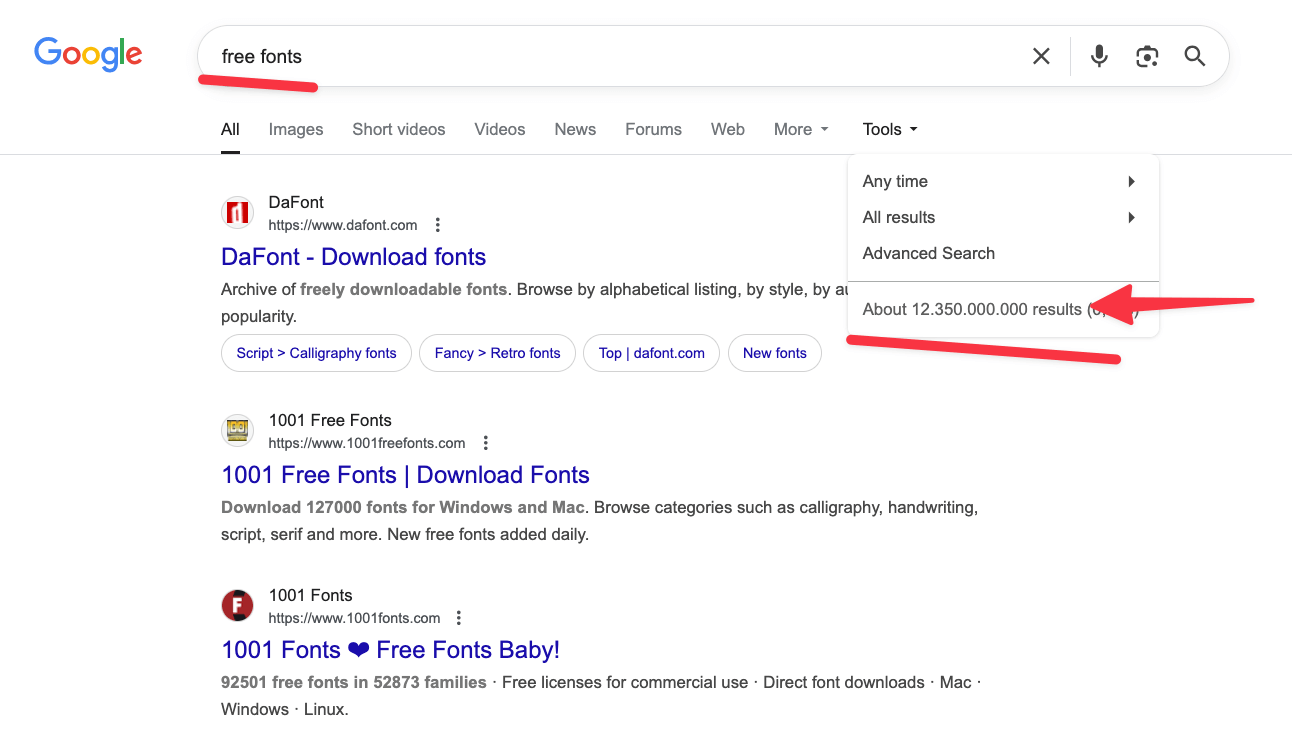Click the 1001 Free Fonts favicon
This screenshot has width=1292, height=745.
pyautogui.click(x=237, y=431)
